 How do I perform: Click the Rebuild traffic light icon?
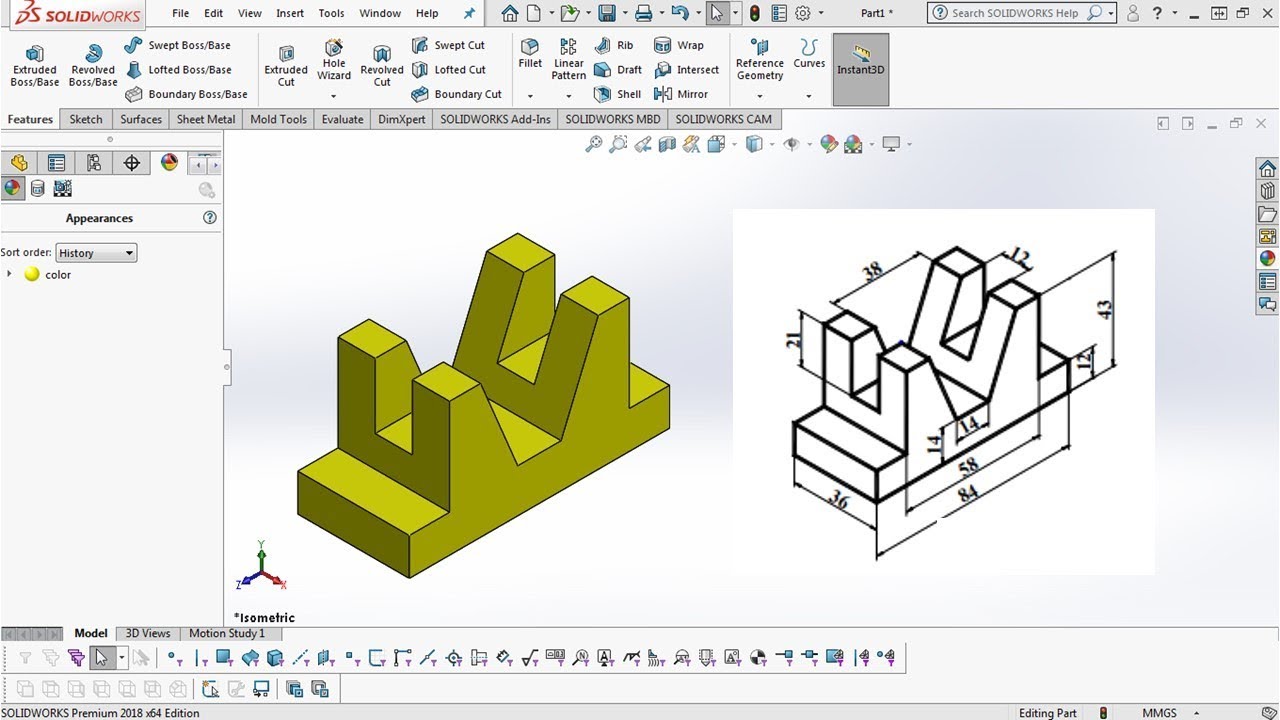tap(754, 14)
